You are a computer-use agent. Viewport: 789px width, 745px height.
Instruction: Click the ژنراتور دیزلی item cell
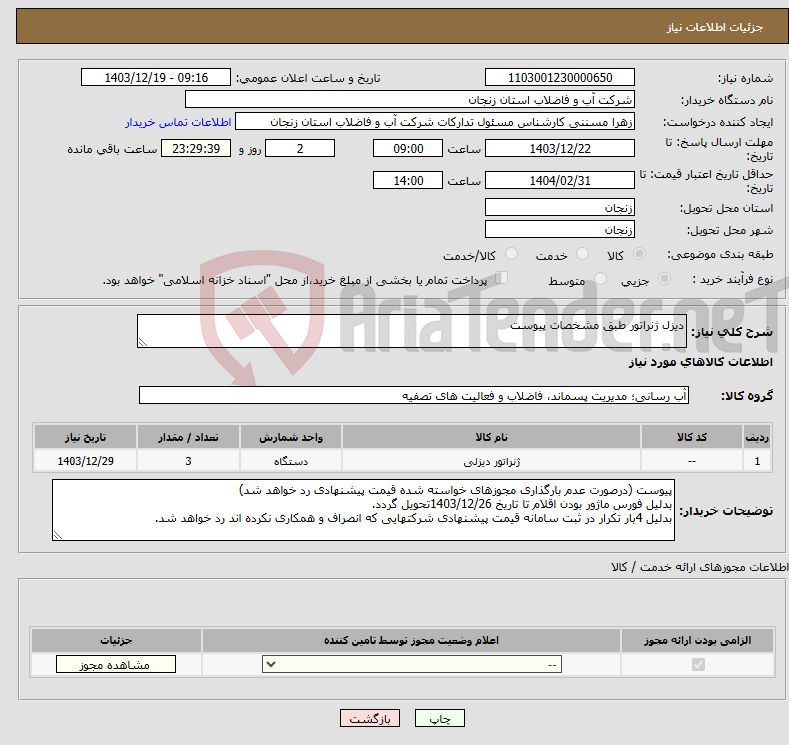tap(492, 461)
